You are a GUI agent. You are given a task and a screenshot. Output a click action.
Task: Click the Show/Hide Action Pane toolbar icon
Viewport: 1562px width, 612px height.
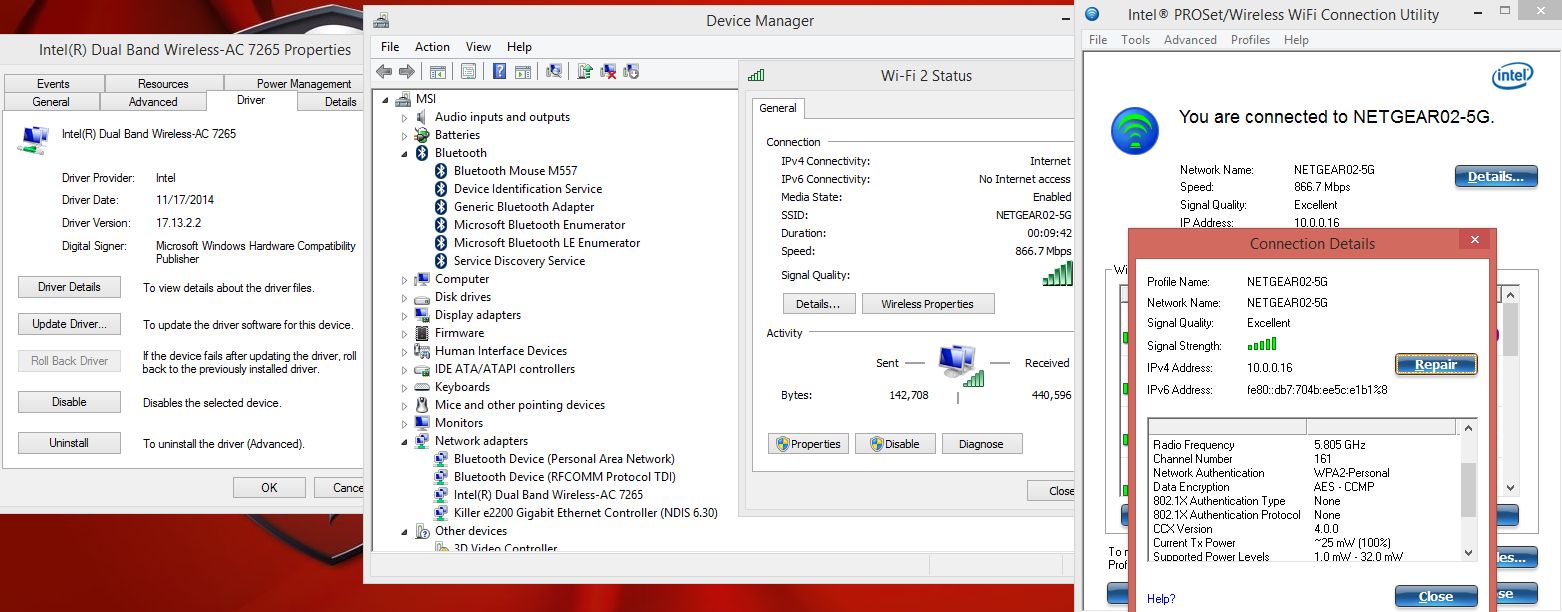coord(525,71)
